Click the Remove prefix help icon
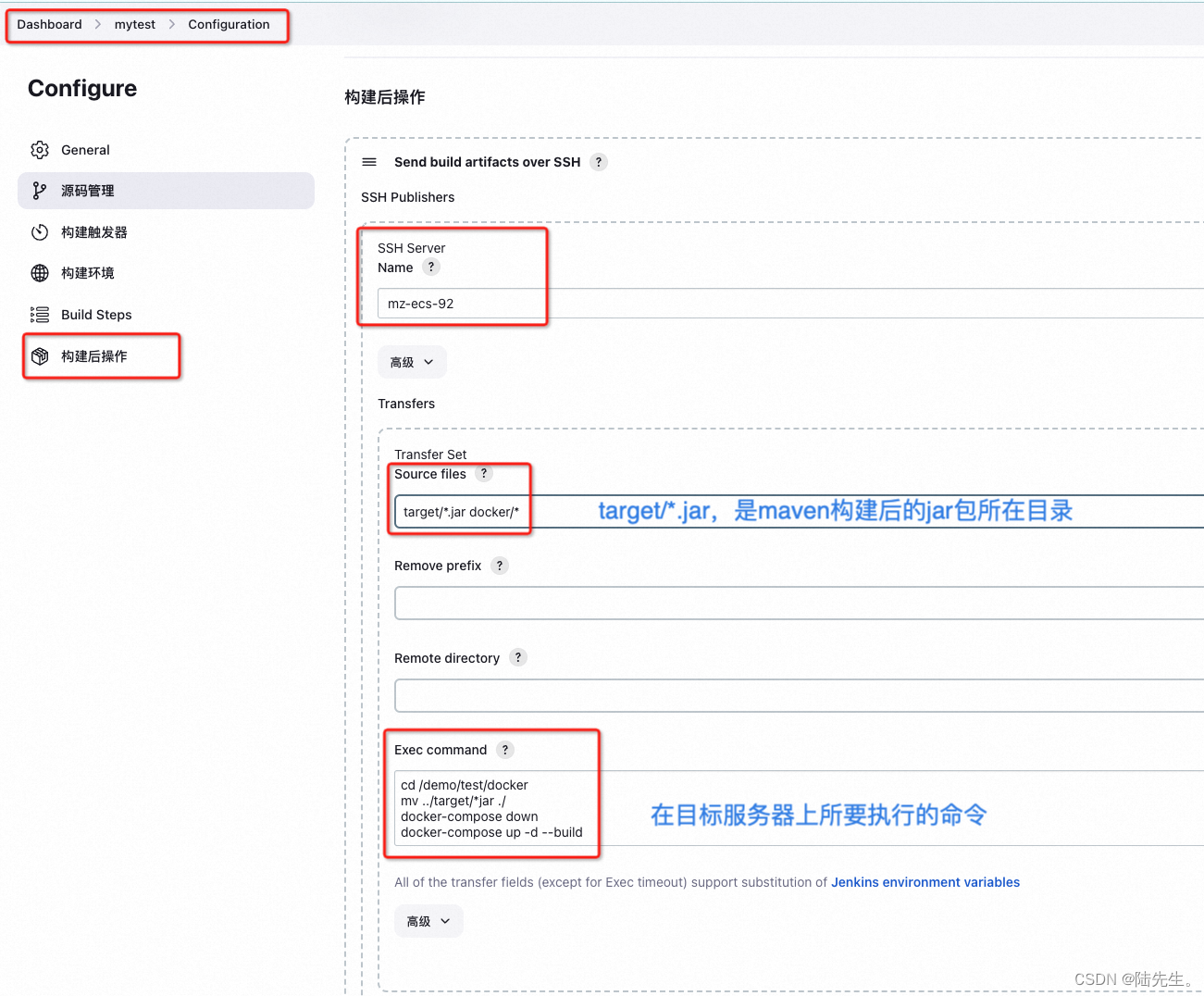The width and height of the screenshot is (1204, 996). pyautogui.click(x=500, y=565)
